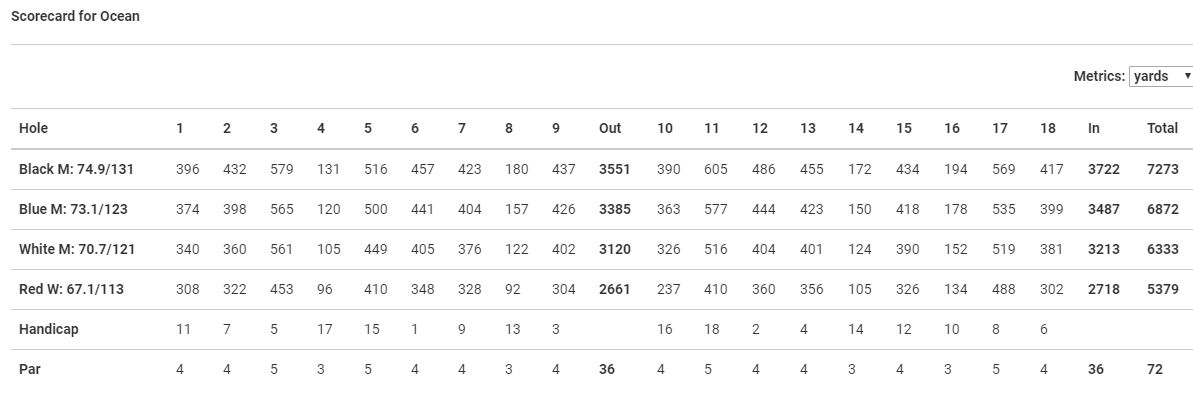
Task: Click the Handicap row label
Action: pyautogui.click(x=49, y=329)
